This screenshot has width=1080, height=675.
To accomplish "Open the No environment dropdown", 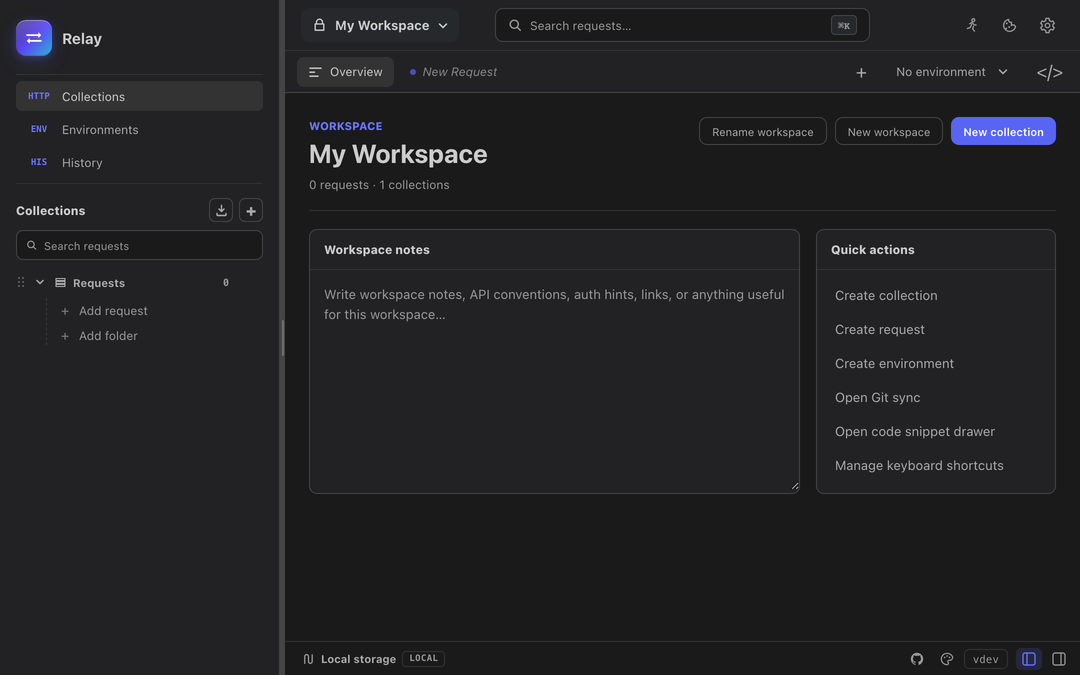I will tap(951, 72).
